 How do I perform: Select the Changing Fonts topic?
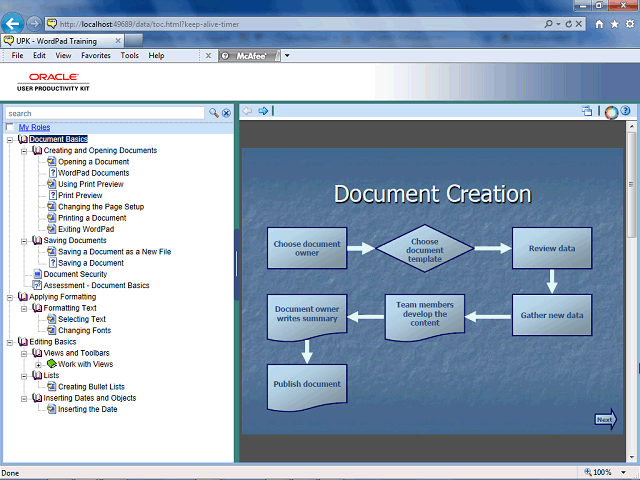tap(84, 330)
